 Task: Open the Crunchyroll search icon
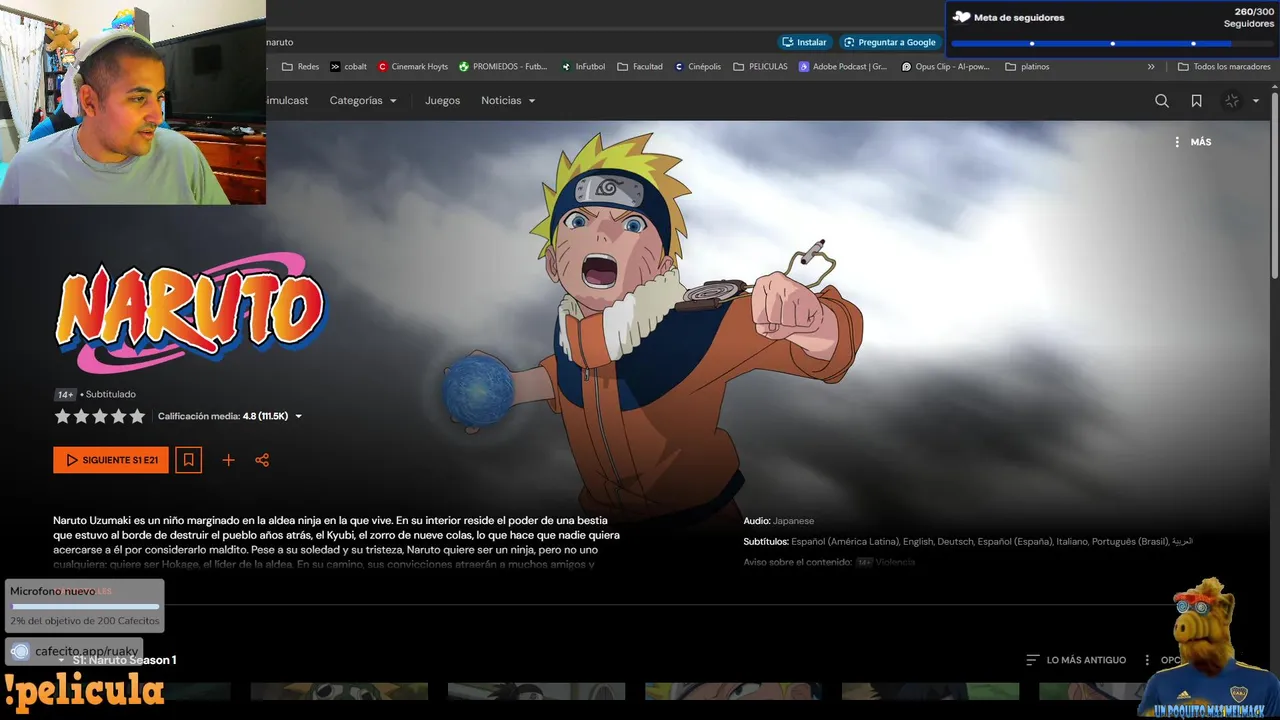click(x=1161, y=101)
